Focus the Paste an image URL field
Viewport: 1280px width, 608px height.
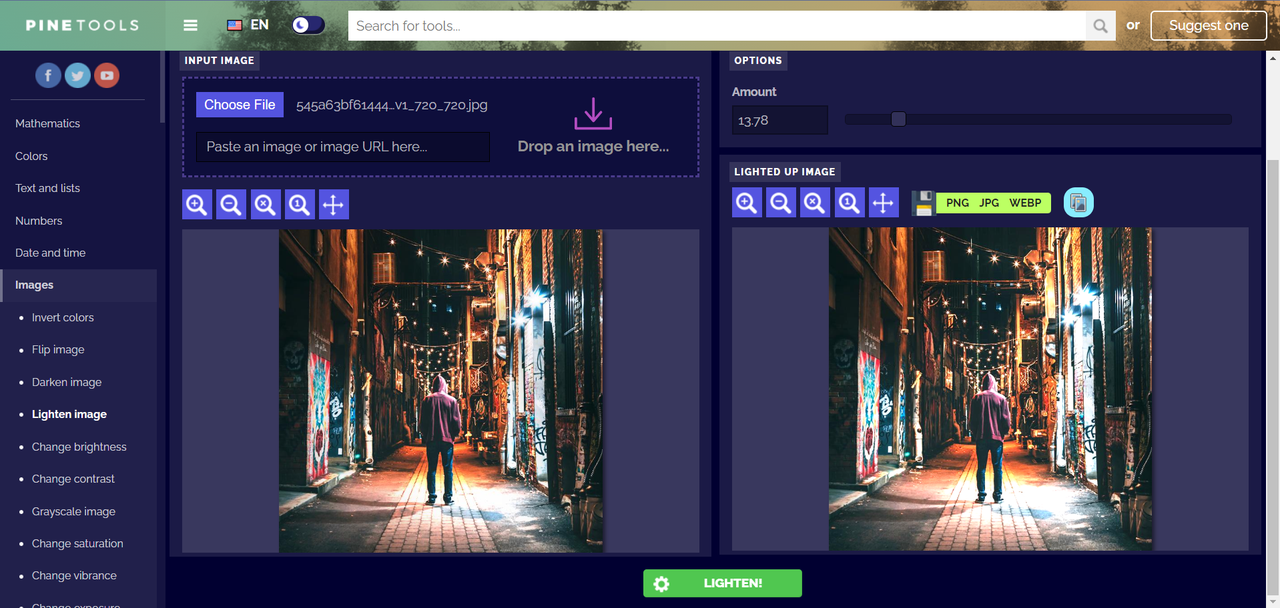point(343,147)
